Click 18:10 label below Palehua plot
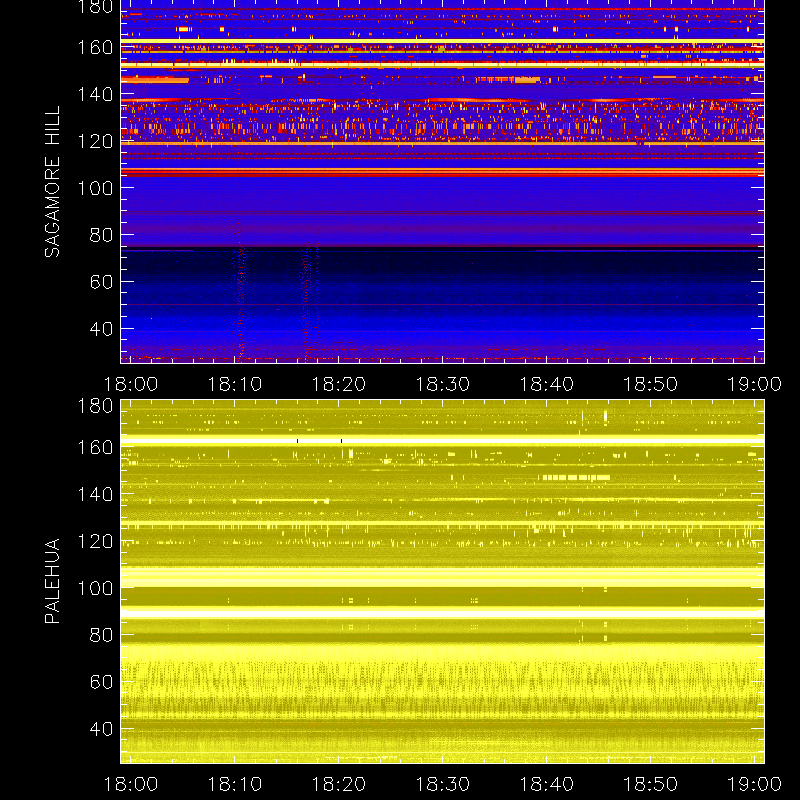The image size is (800, 800). coord(235,784)
